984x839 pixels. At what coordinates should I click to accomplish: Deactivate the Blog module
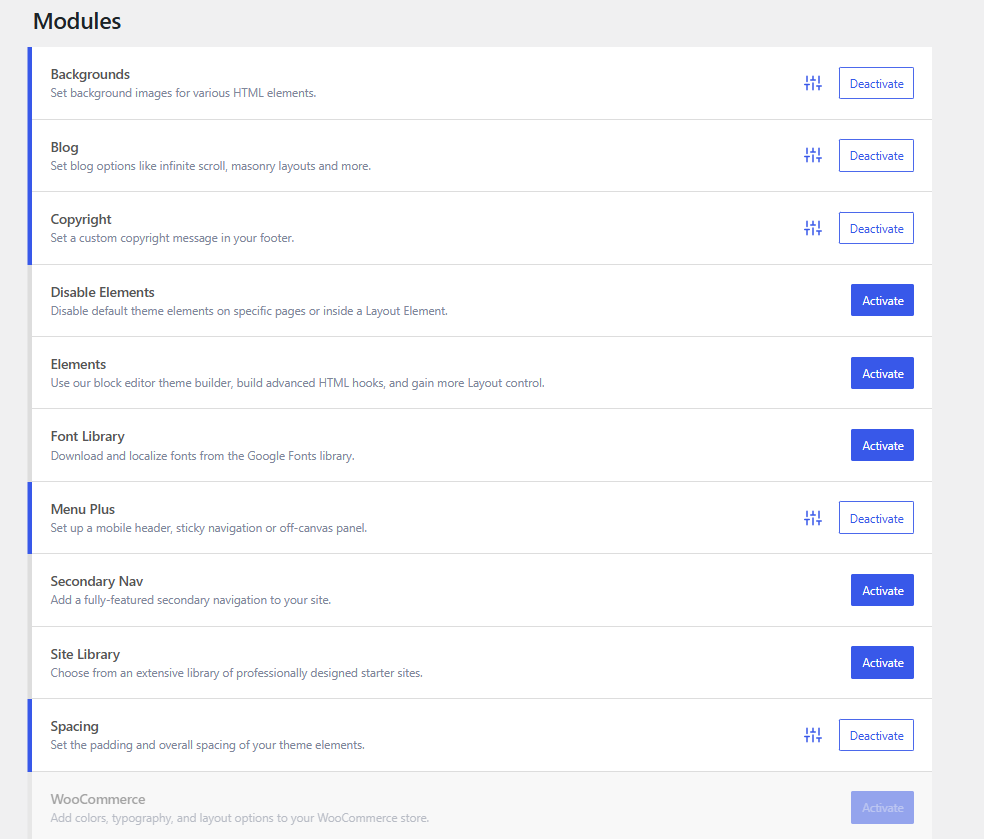pos(876,156)
